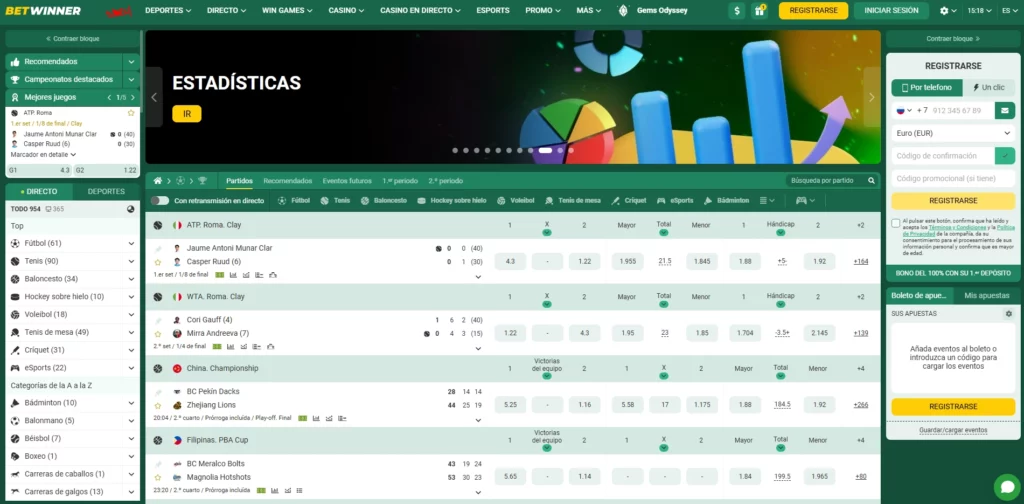Open the country phone code dropdown
1024x504 pixels.
pyautogui.click(x=904, y=110)
